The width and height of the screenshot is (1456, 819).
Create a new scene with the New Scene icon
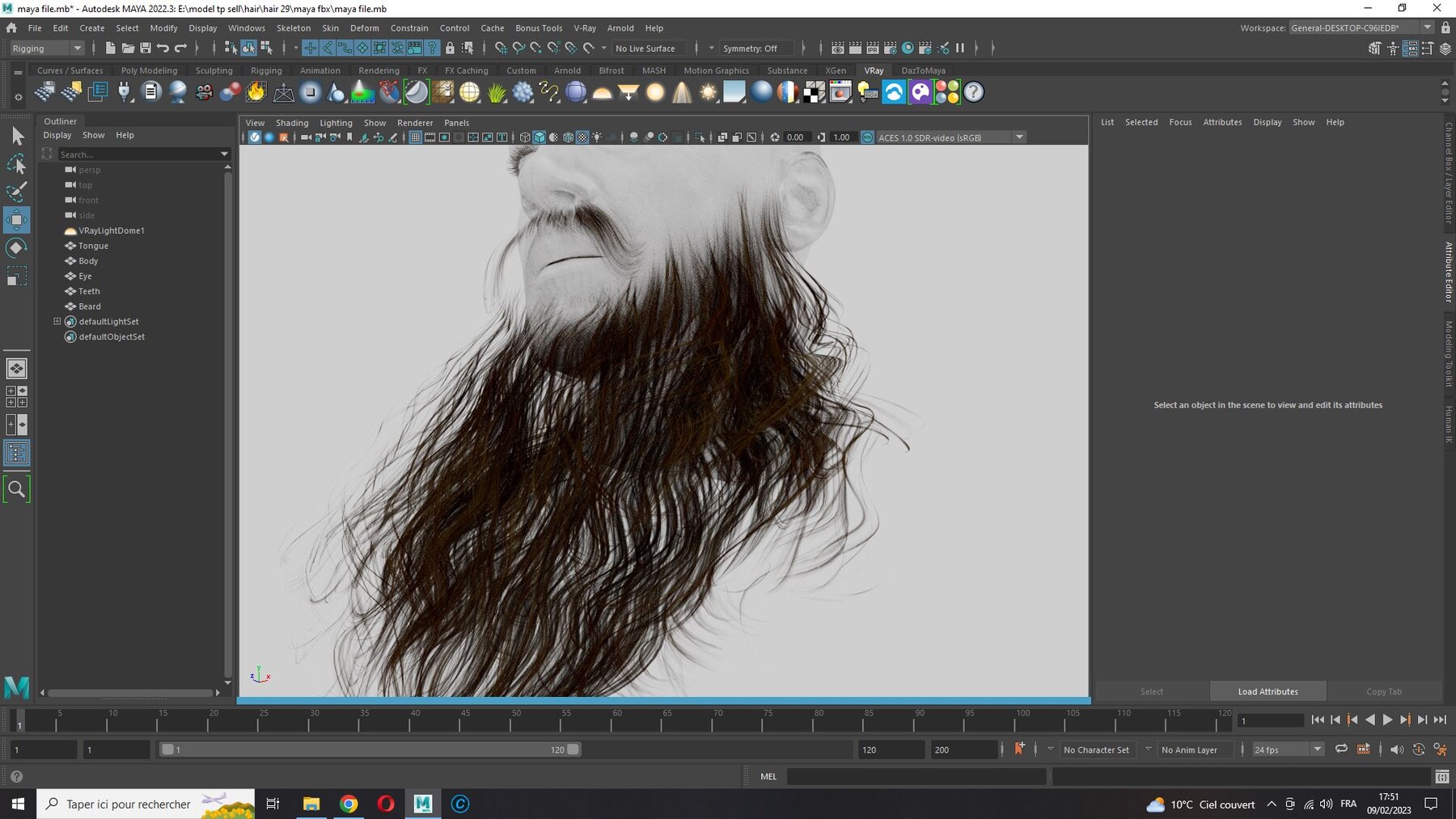pyautogui.click(x=110, y=49)
